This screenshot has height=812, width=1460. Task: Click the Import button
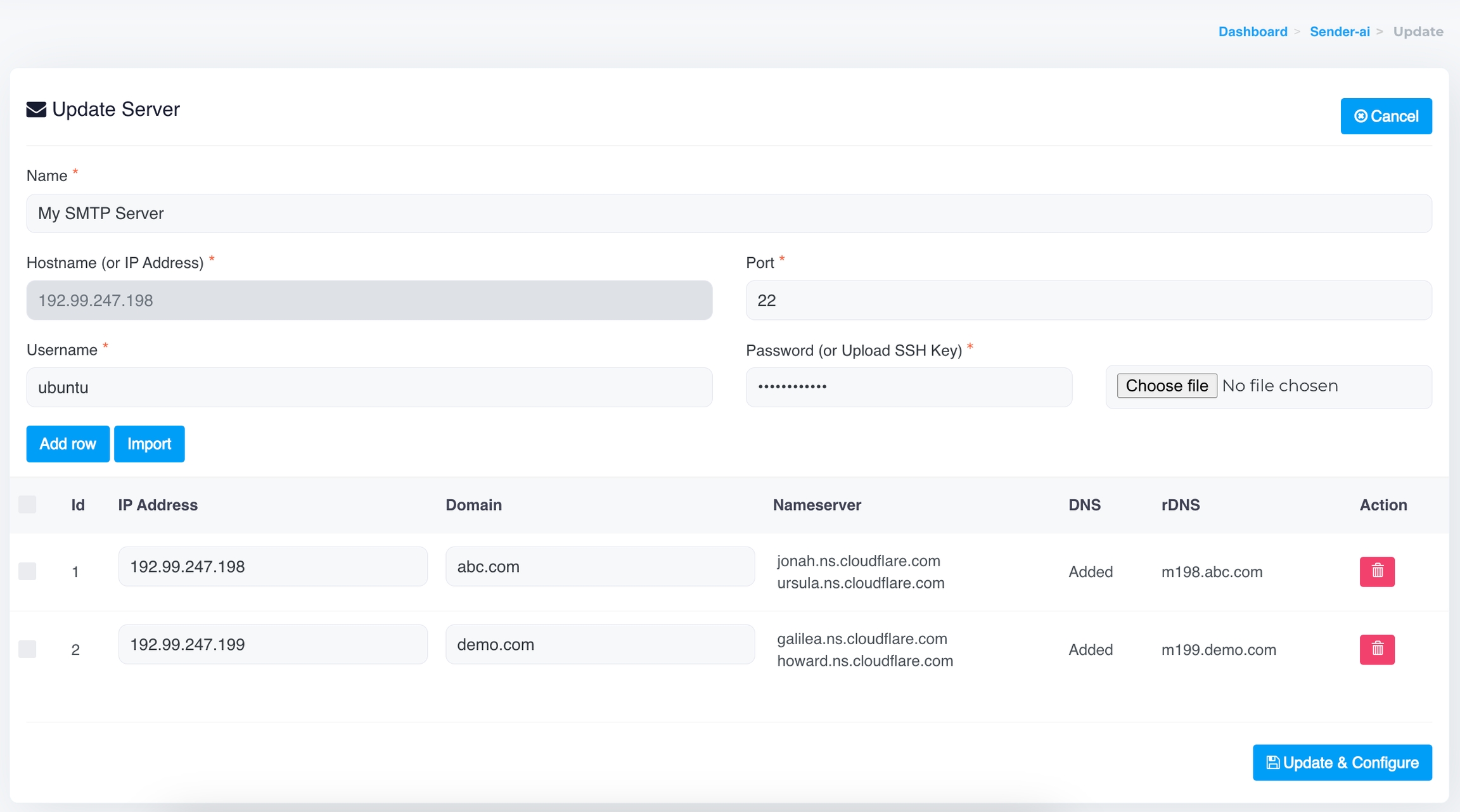pyautogui.click(x=149, y=444)
